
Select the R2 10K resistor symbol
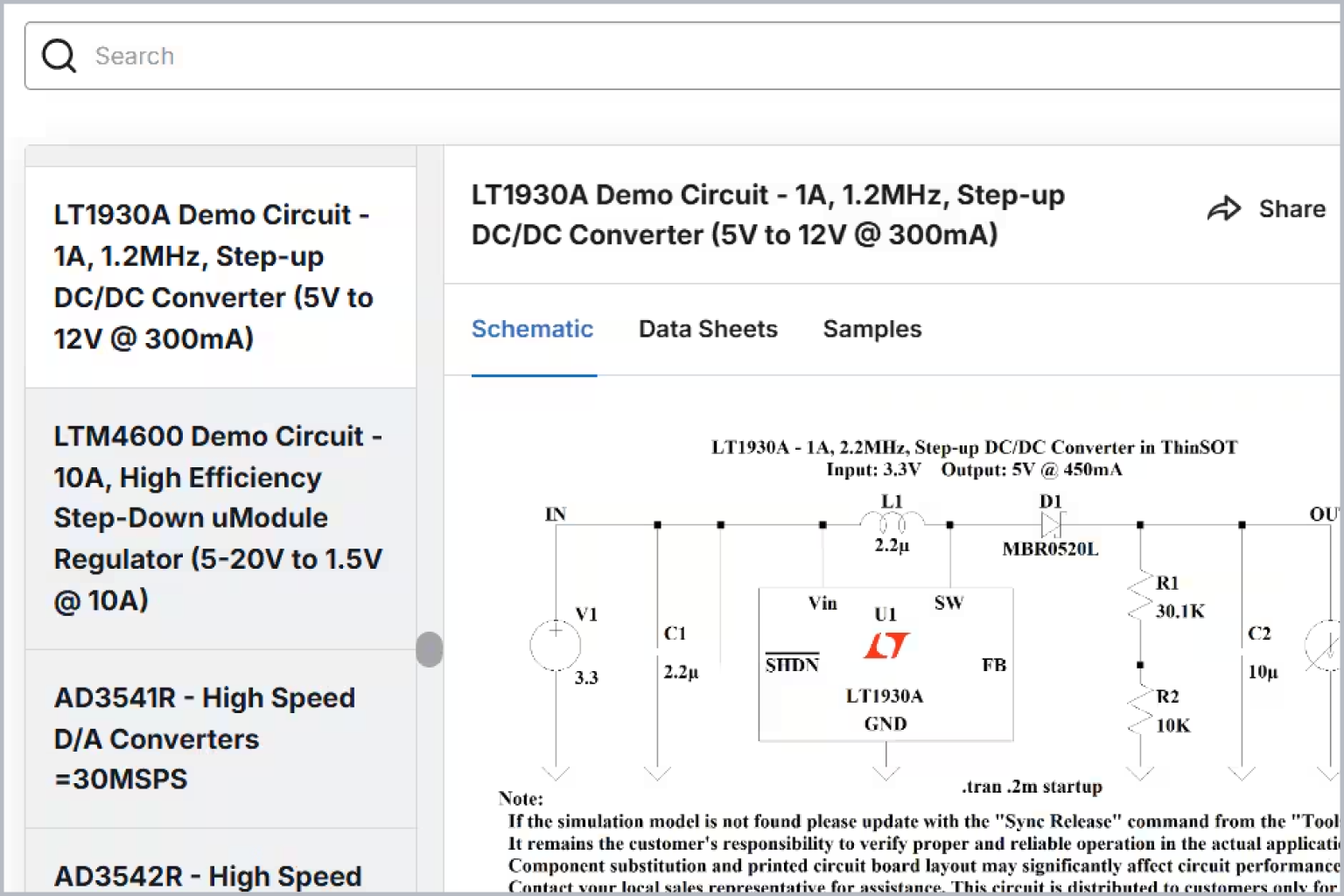(x=1139, y=709)
